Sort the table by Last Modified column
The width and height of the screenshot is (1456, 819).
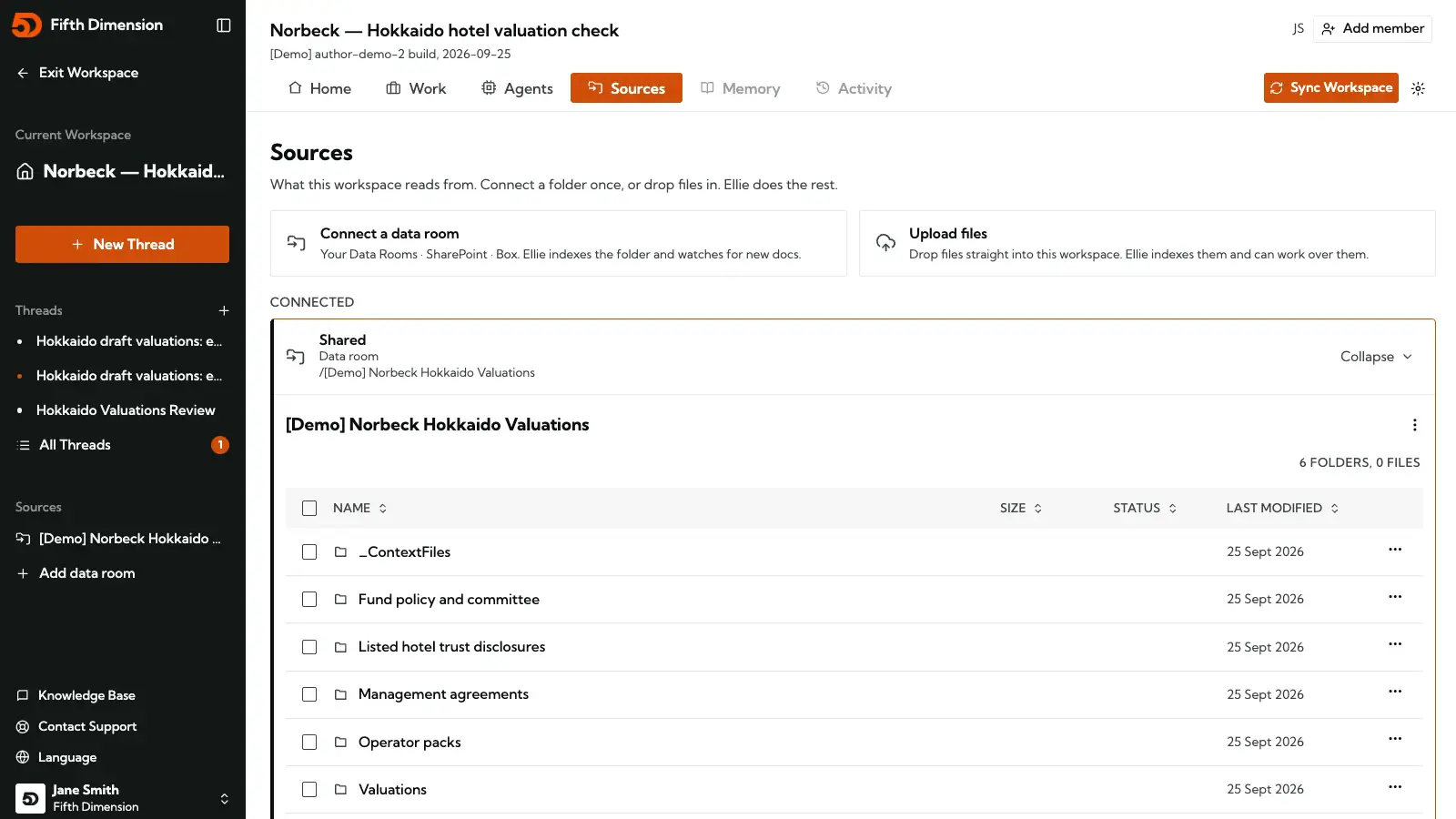pos(1282,508)
